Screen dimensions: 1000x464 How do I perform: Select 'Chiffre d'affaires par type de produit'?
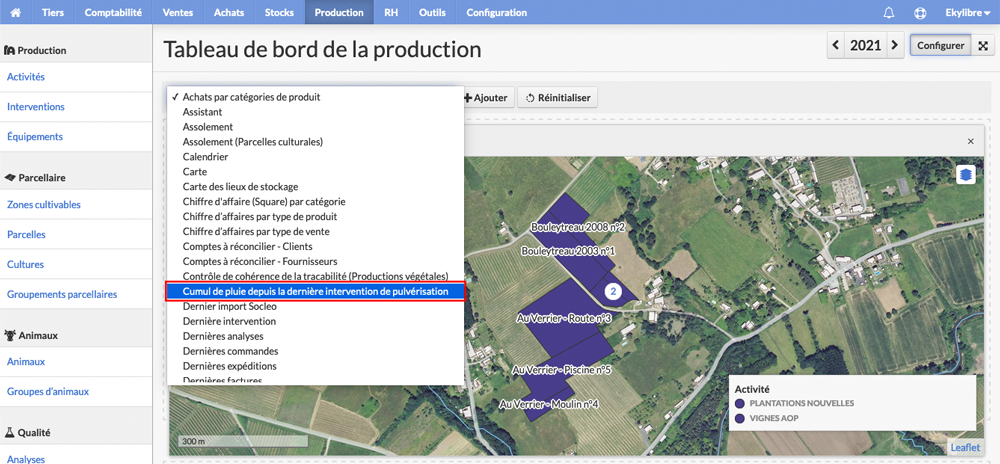click(x=315, y=217)
